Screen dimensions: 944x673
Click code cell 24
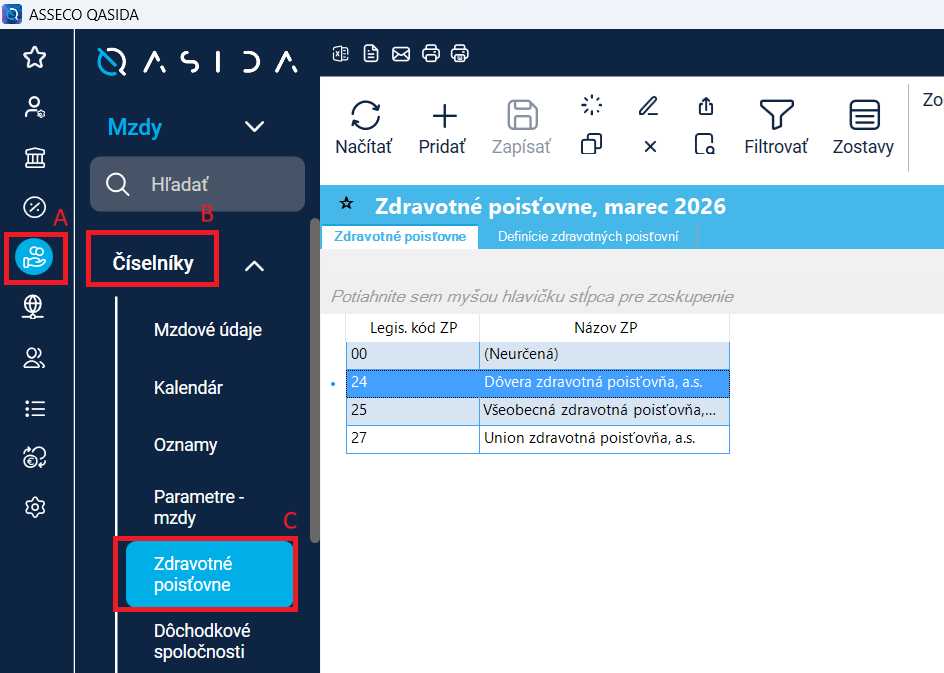[x=413, y=383]
